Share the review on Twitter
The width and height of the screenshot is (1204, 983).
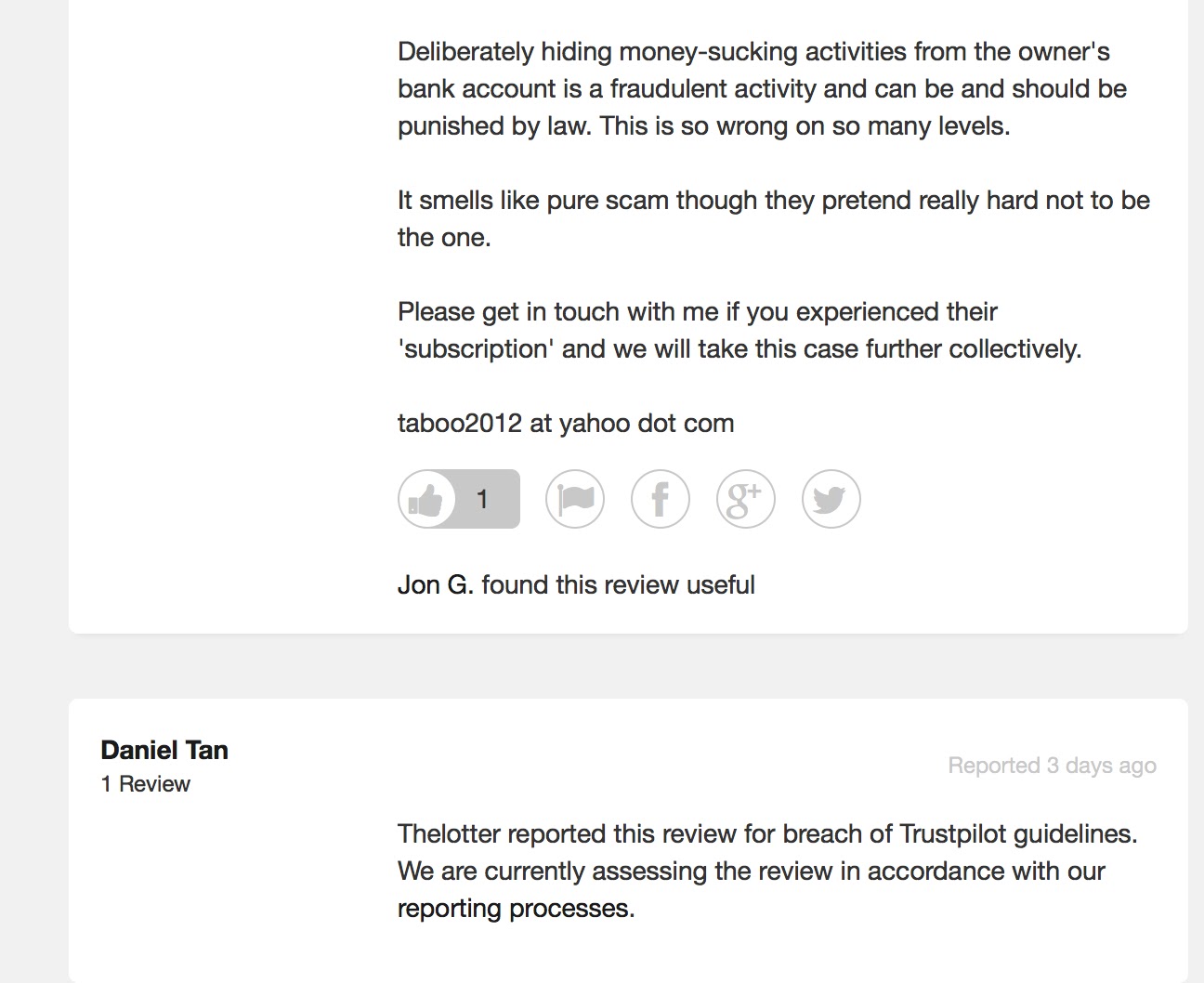831,499
